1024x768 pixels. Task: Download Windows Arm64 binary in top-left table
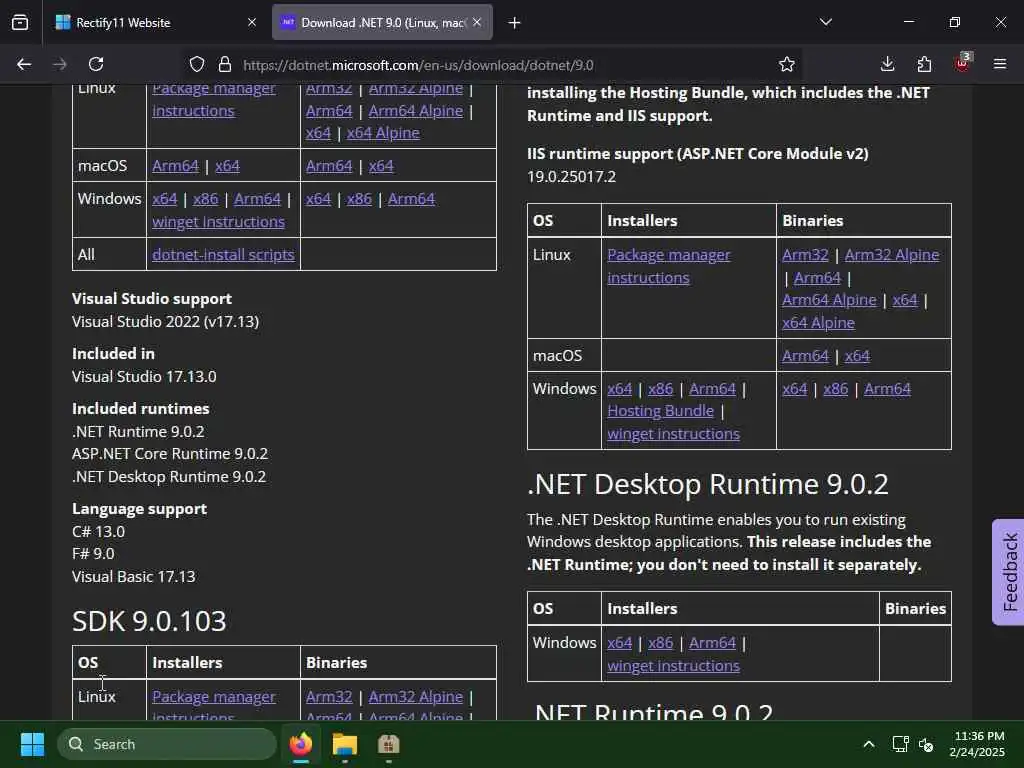point(411,199)
